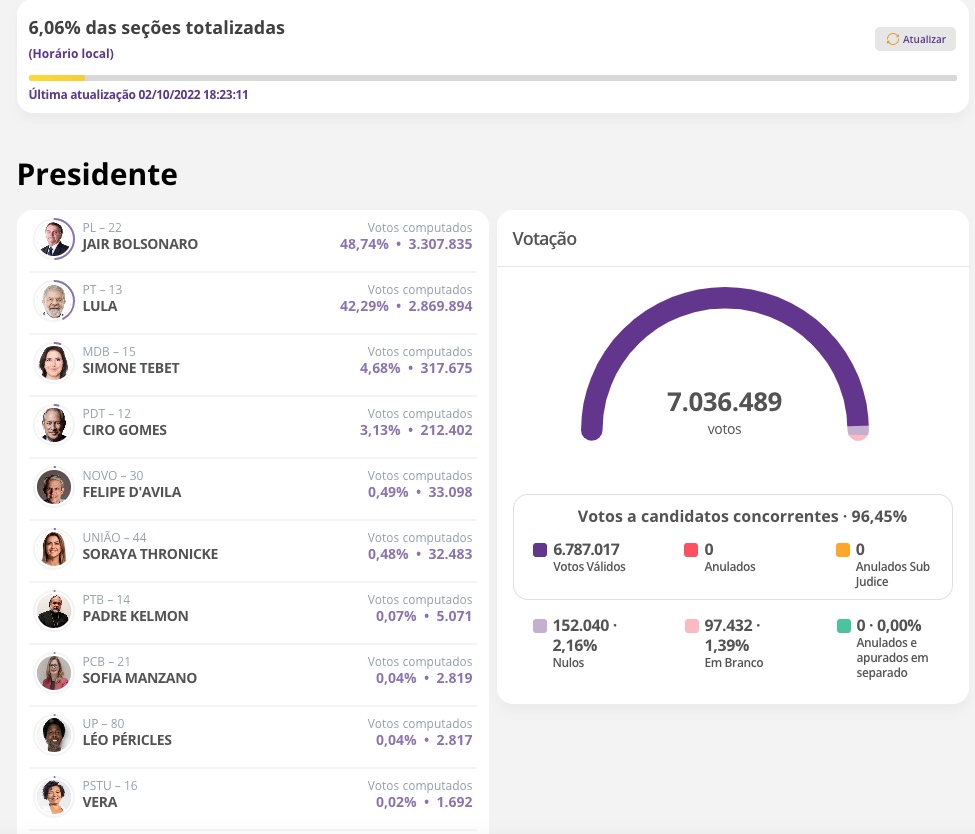Click the Atualizar refresh button

[x=915, y=39]
